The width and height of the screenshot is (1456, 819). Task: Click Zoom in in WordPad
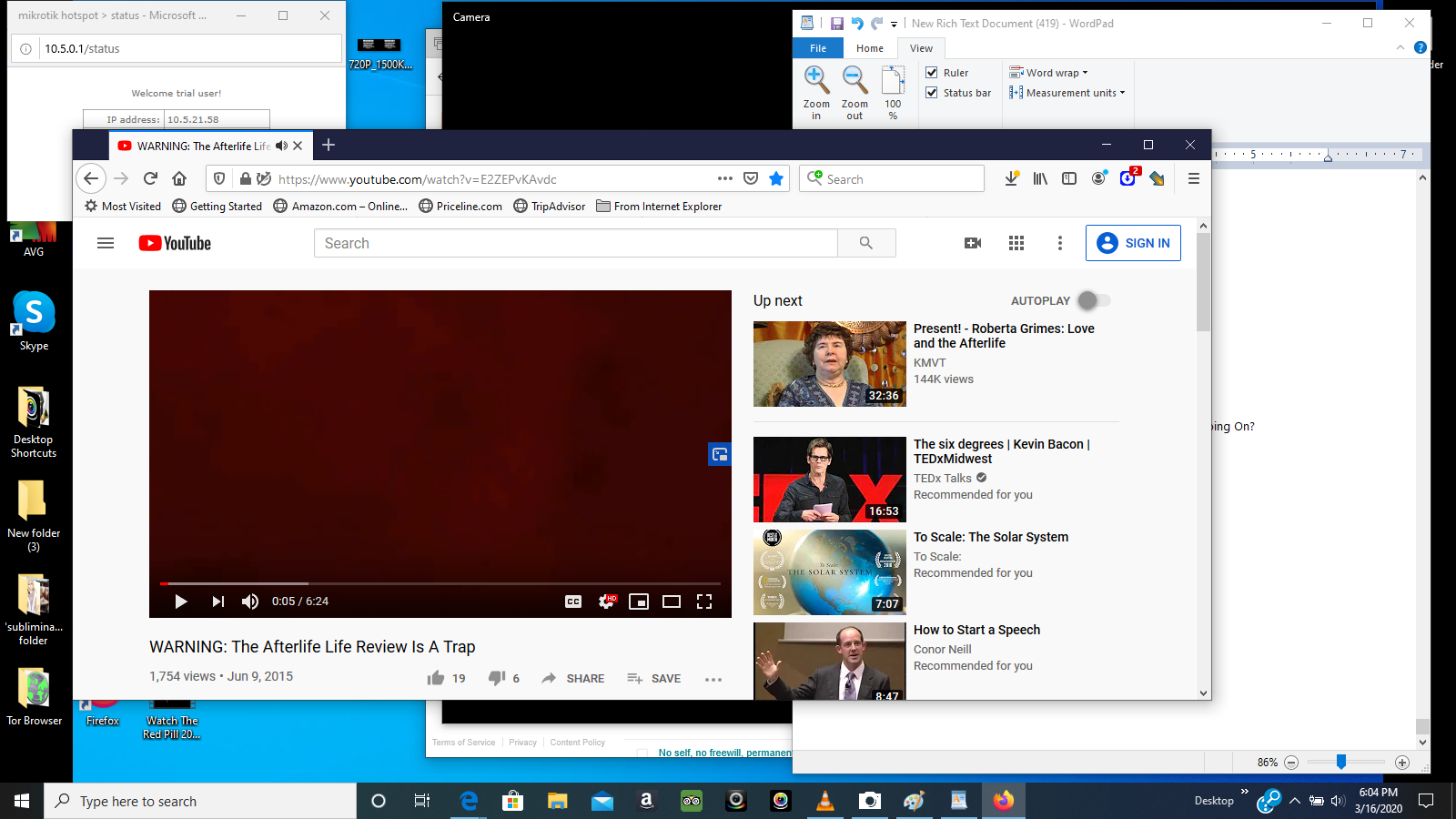816,93
